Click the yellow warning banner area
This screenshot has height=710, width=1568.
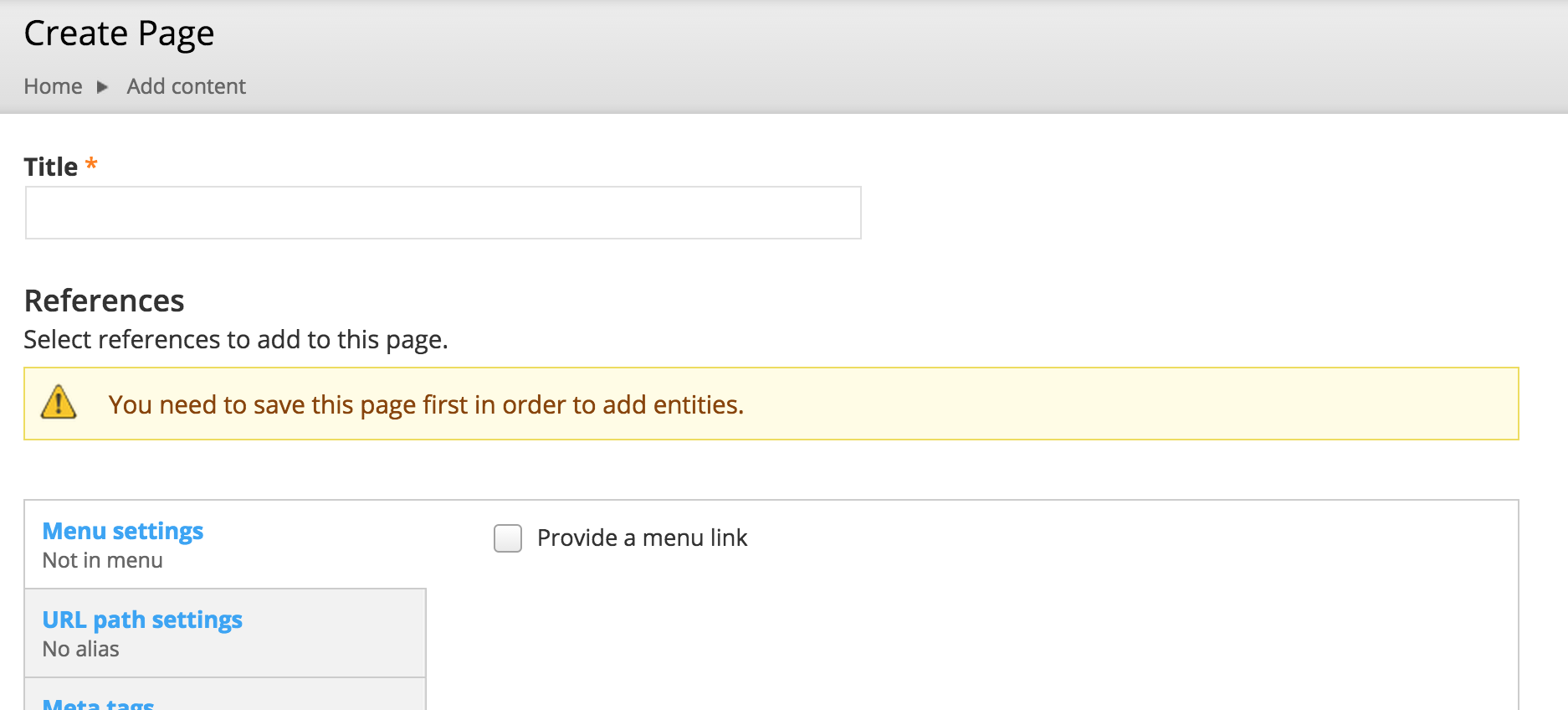click(x=1171, y=404)
